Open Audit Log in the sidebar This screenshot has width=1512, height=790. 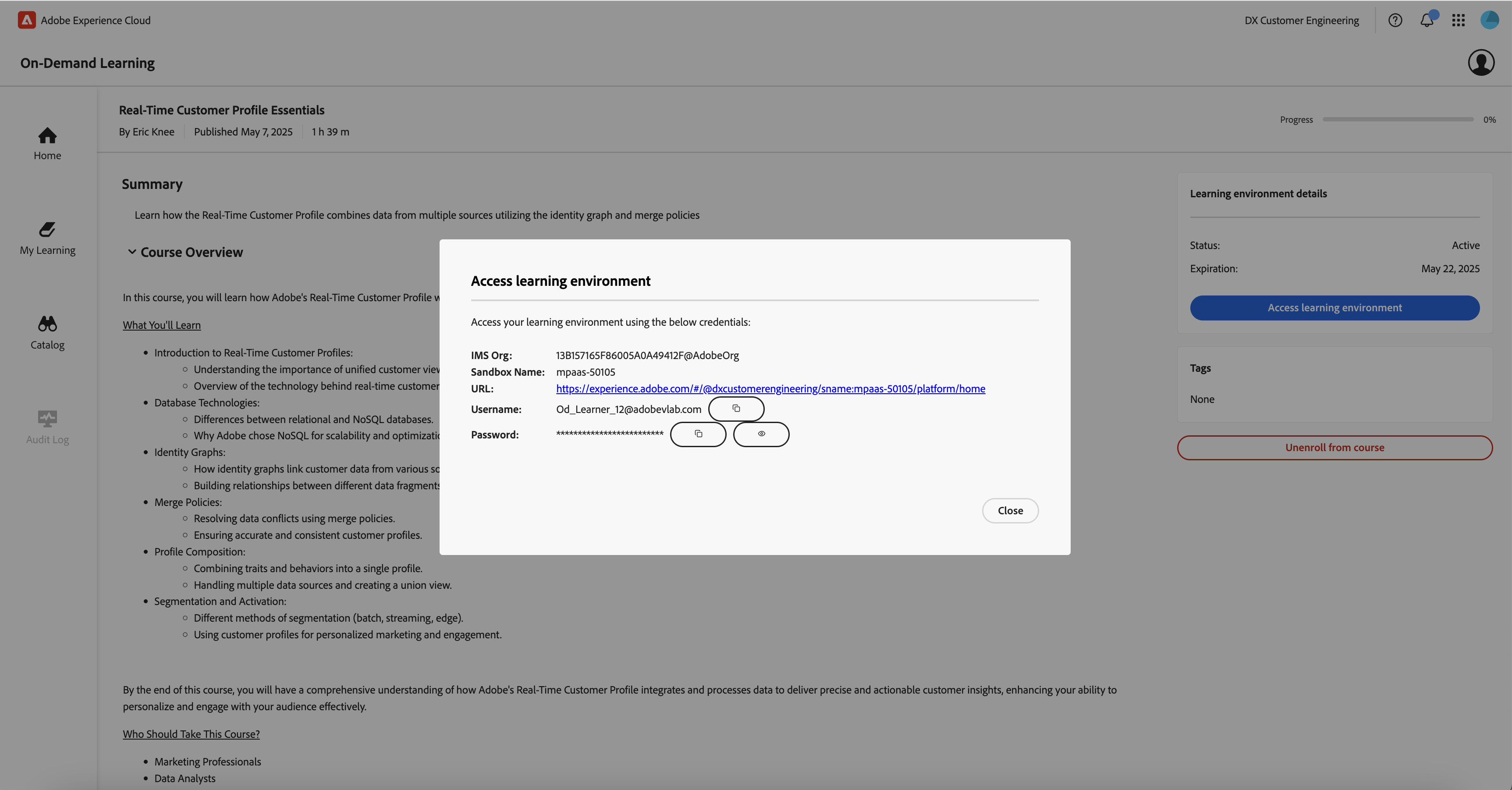tap(47, 427)
